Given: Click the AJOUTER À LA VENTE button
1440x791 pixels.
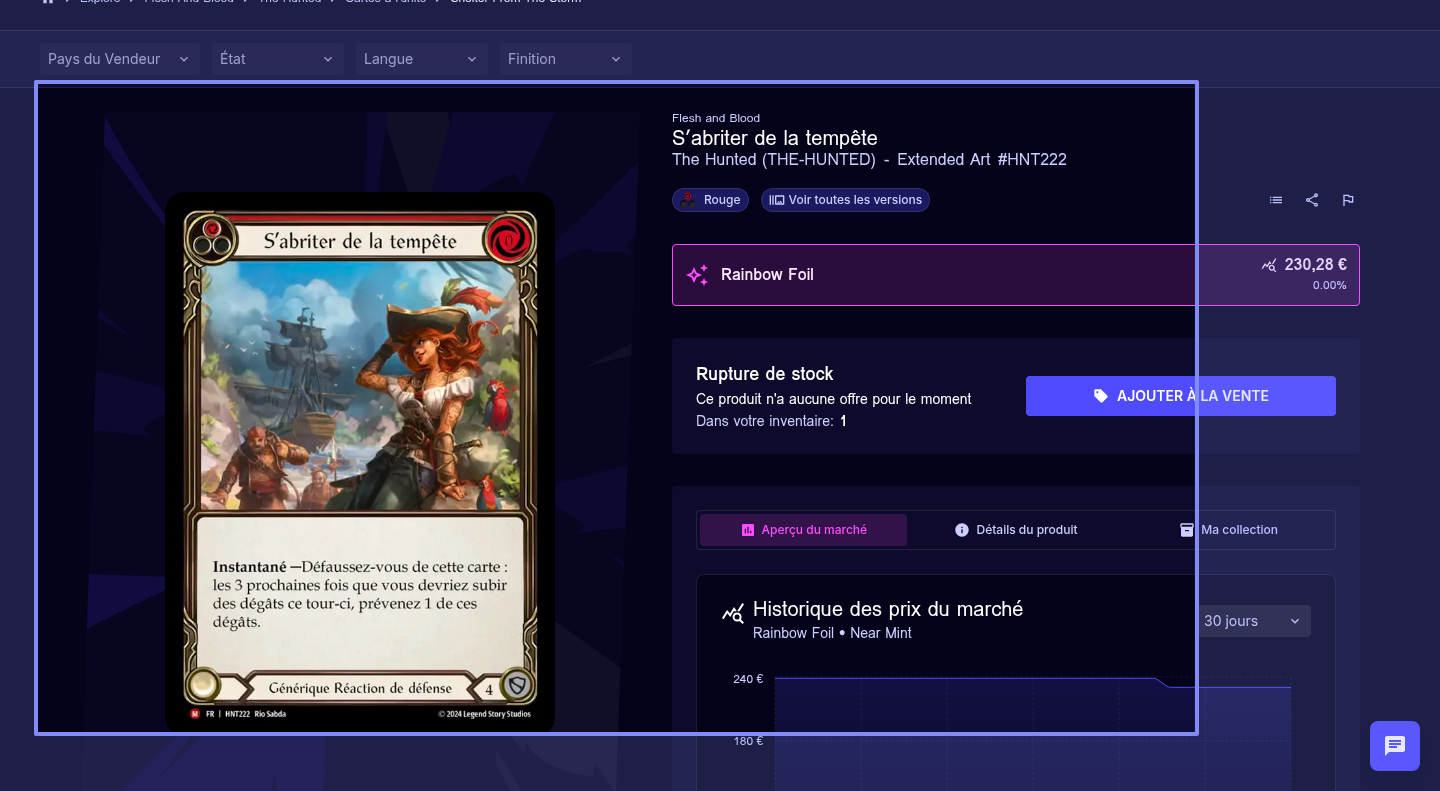Looking at the screenshot, I should (x=1181, y=396).
